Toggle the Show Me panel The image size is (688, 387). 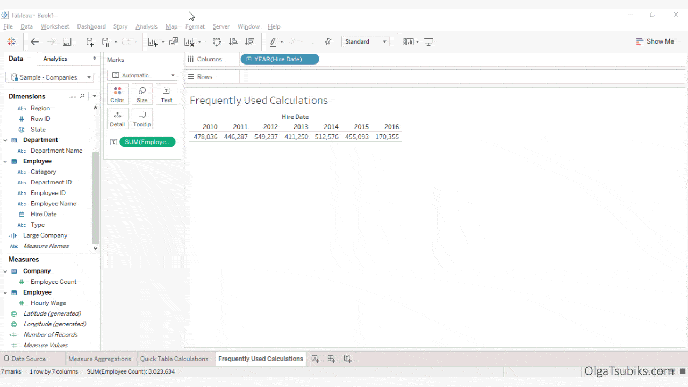[655, 41]
